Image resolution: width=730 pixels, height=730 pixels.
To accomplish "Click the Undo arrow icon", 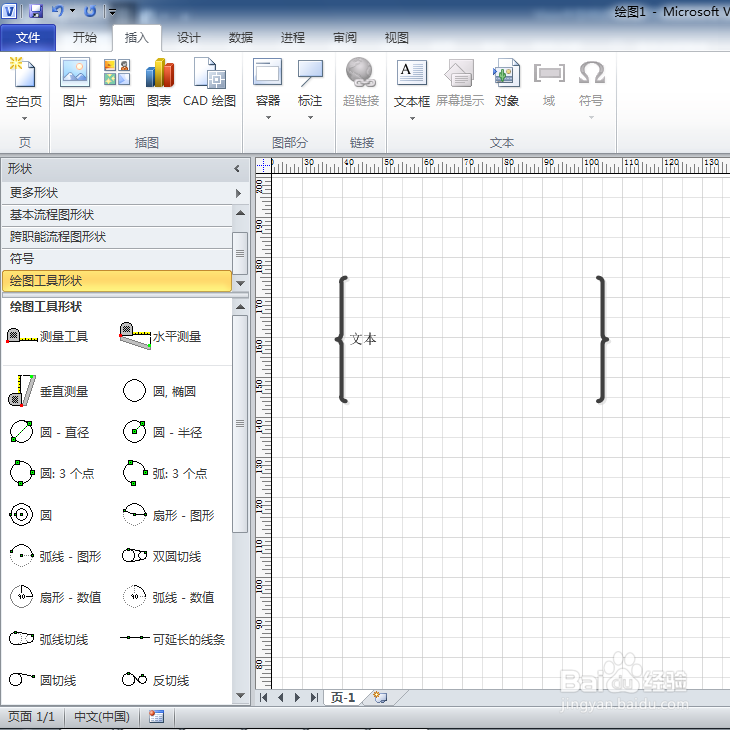I will 57,11.
